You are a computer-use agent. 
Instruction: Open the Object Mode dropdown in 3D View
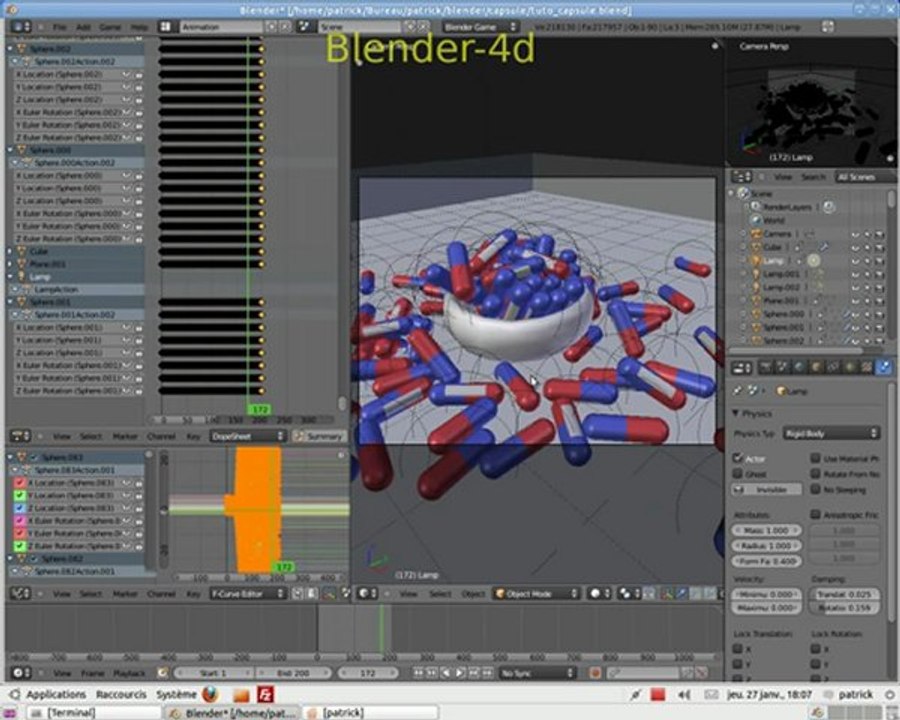pos(536,593)
